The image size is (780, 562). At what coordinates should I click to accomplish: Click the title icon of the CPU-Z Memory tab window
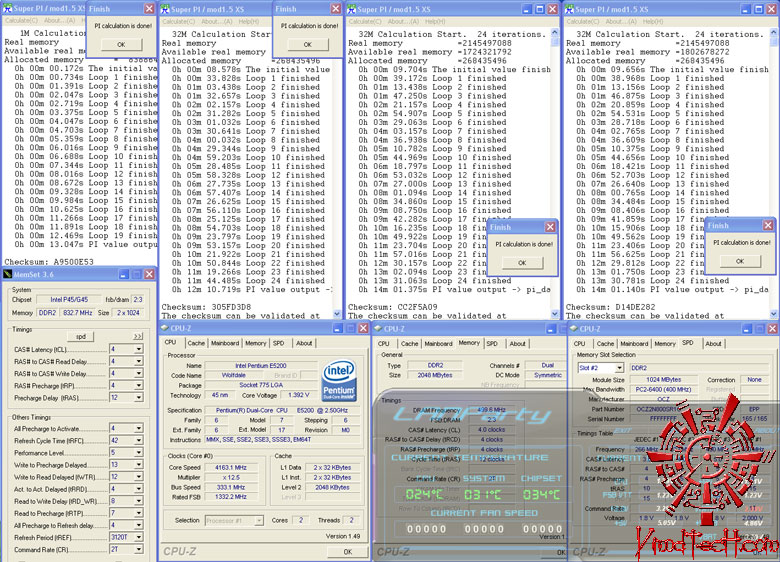click(x=378, y=329)
